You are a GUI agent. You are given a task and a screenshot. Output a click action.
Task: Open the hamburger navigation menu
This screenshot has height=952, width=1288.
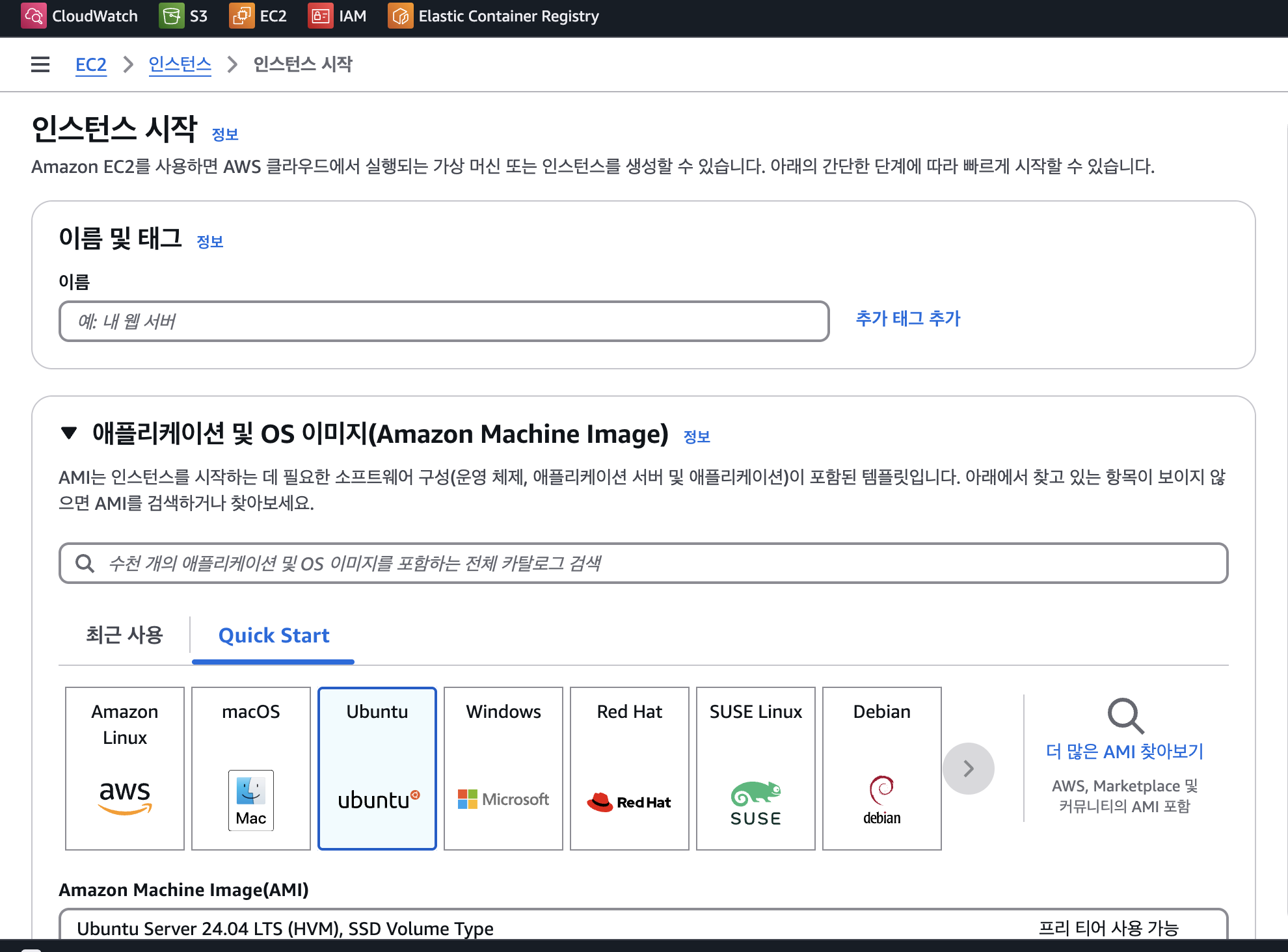point(40,64)
